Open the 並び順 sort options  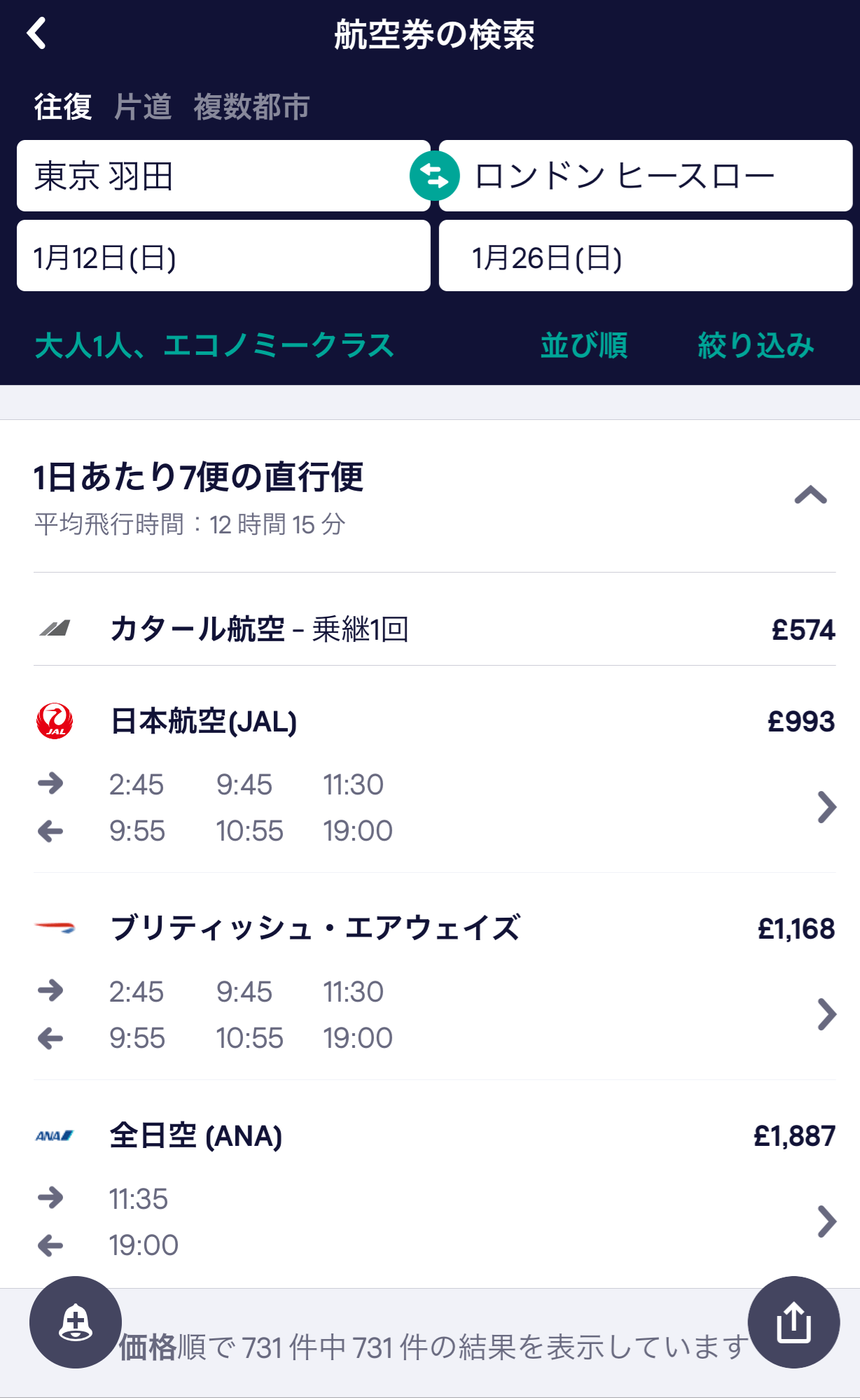(x=584, y=346)
